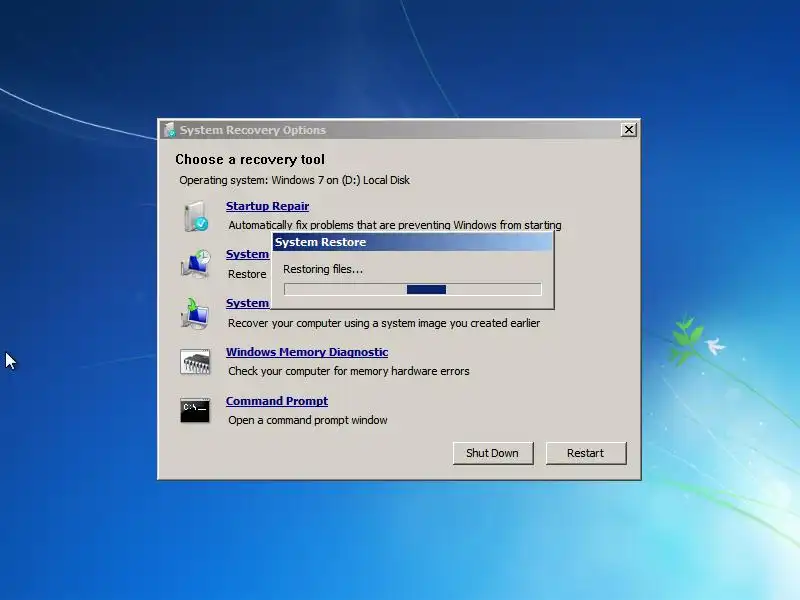Launch the Command Prompt link

tap(277, 401)
